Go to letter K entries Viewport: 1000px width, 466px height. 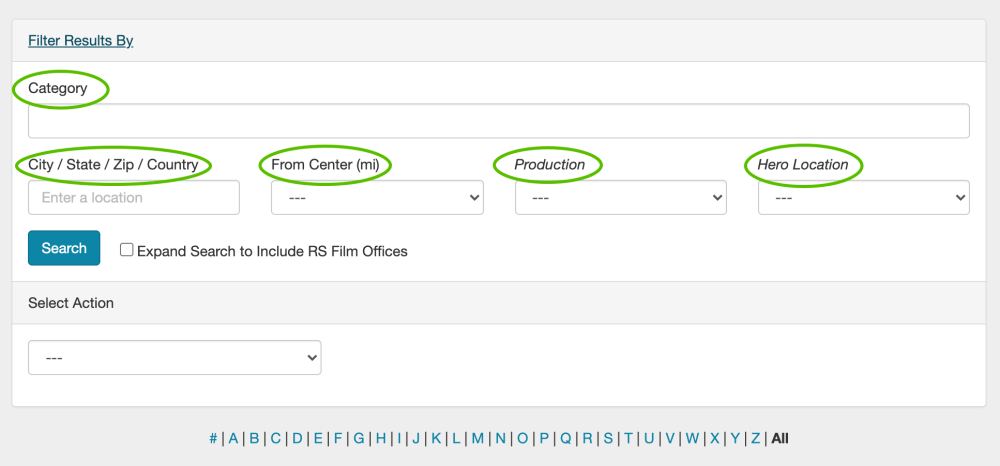(x=436, y=438)
